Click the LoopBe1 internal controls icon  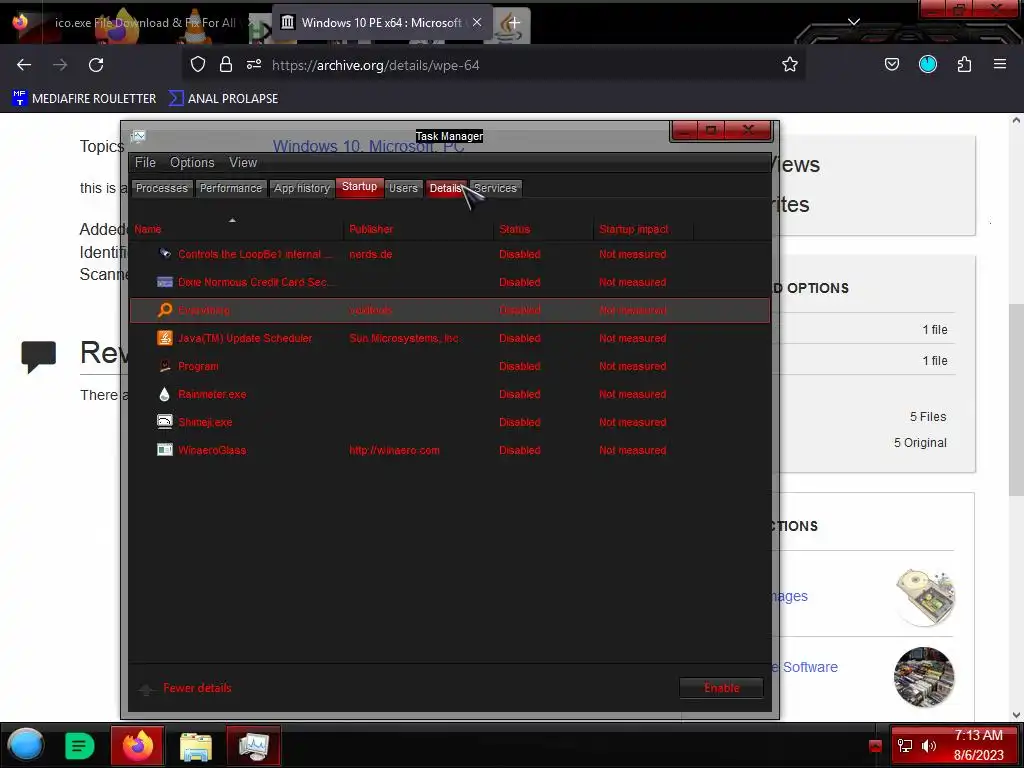point(165,254)
